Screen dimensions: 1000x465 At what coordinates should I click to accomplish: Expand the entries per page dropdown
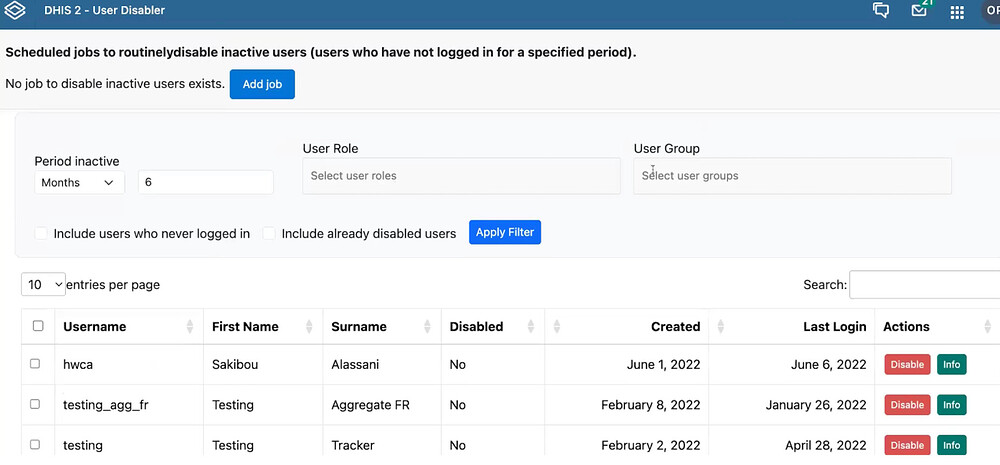point(44,285)
